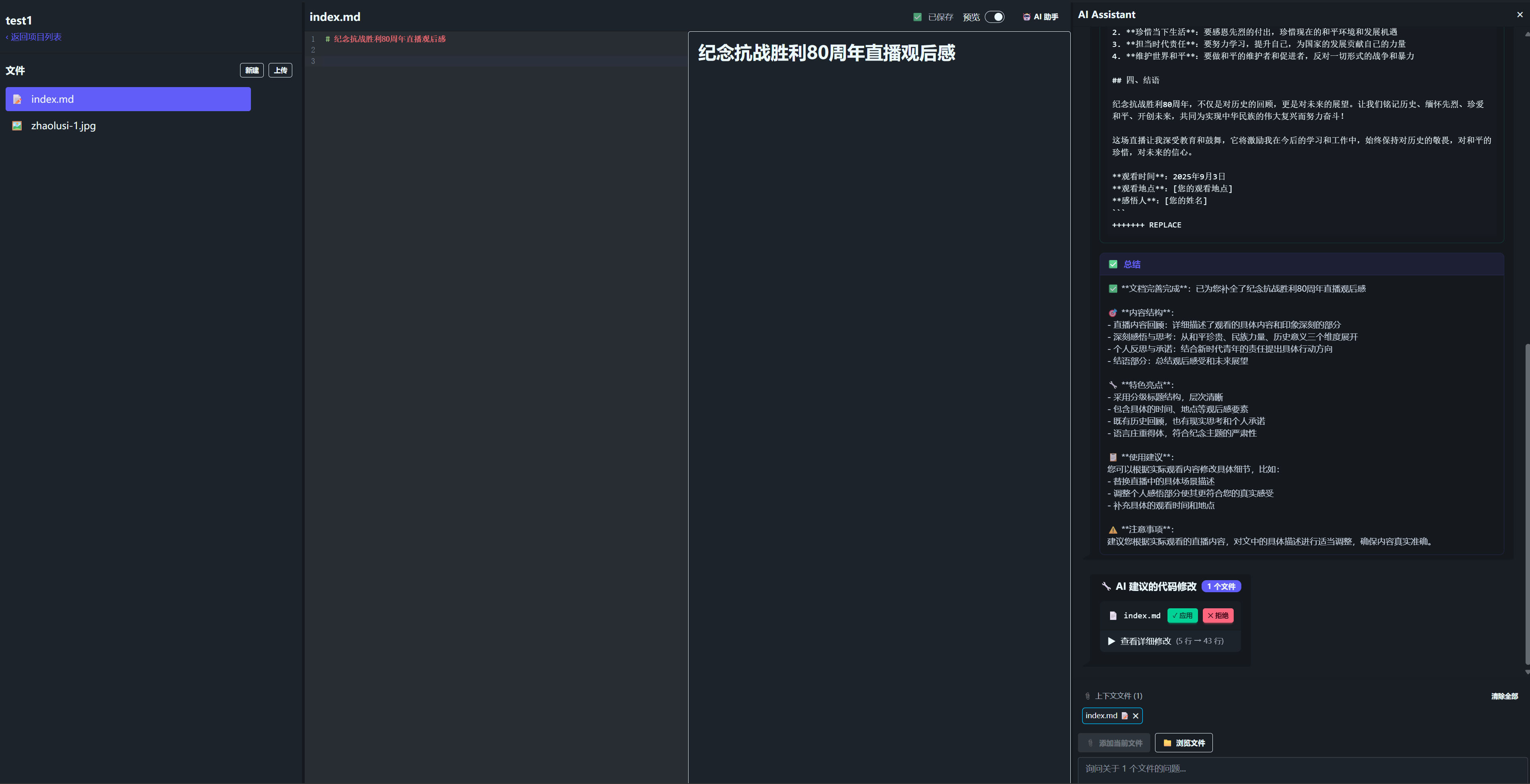Remove index.md context chip via its X

tap(1136, 716)
